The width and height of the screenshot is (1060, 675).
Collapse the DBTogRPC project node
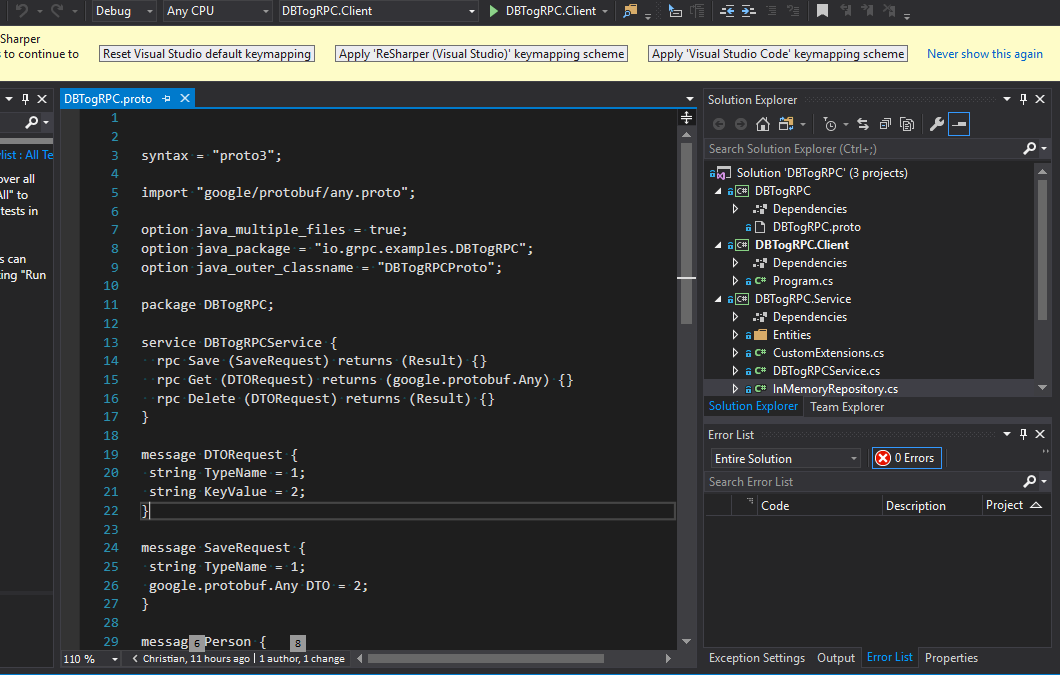718,191
